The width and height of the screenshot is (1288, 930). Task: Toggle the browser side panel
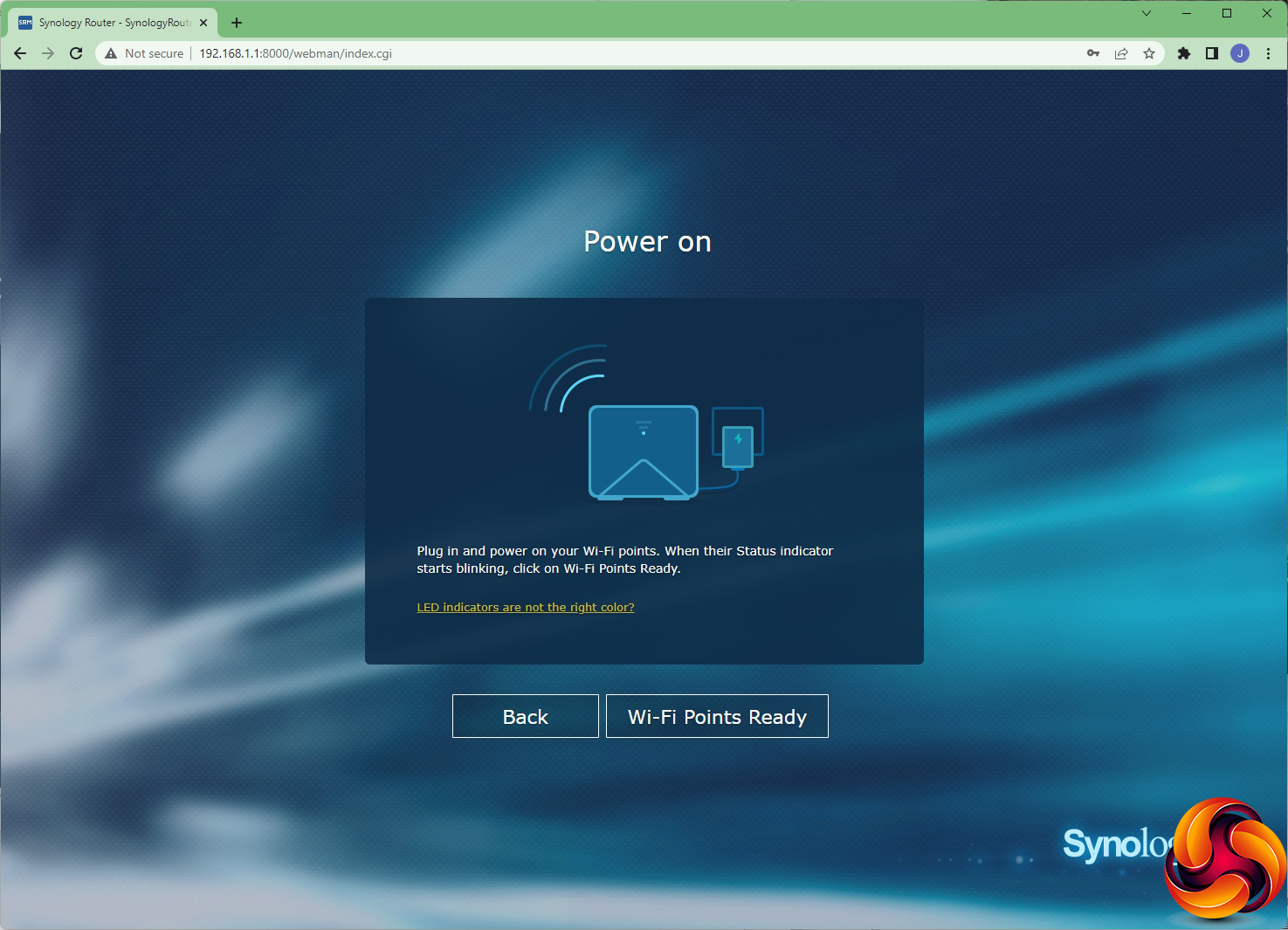(x=1212, y=53)
